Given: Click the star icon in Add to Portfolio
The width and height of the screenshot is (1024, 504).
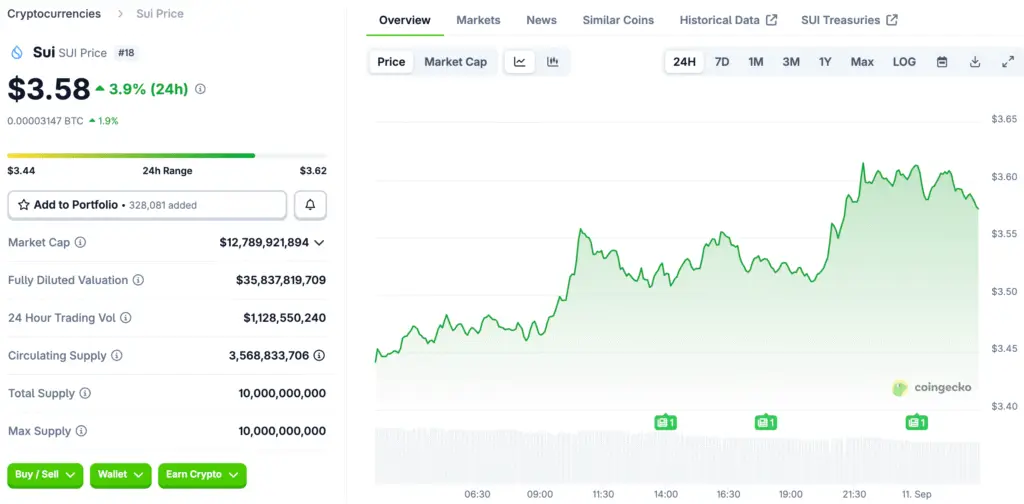Looking at the screenshot, I should pyautogui.click(x=24, y=205).
